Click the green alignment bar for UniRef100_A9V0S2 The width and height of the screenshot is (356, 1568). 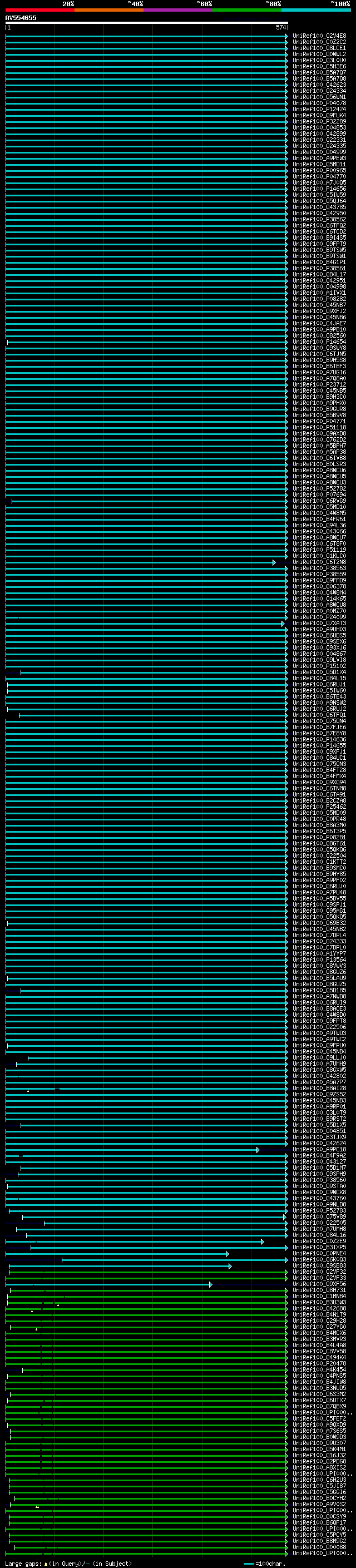tap(149, 1505)
